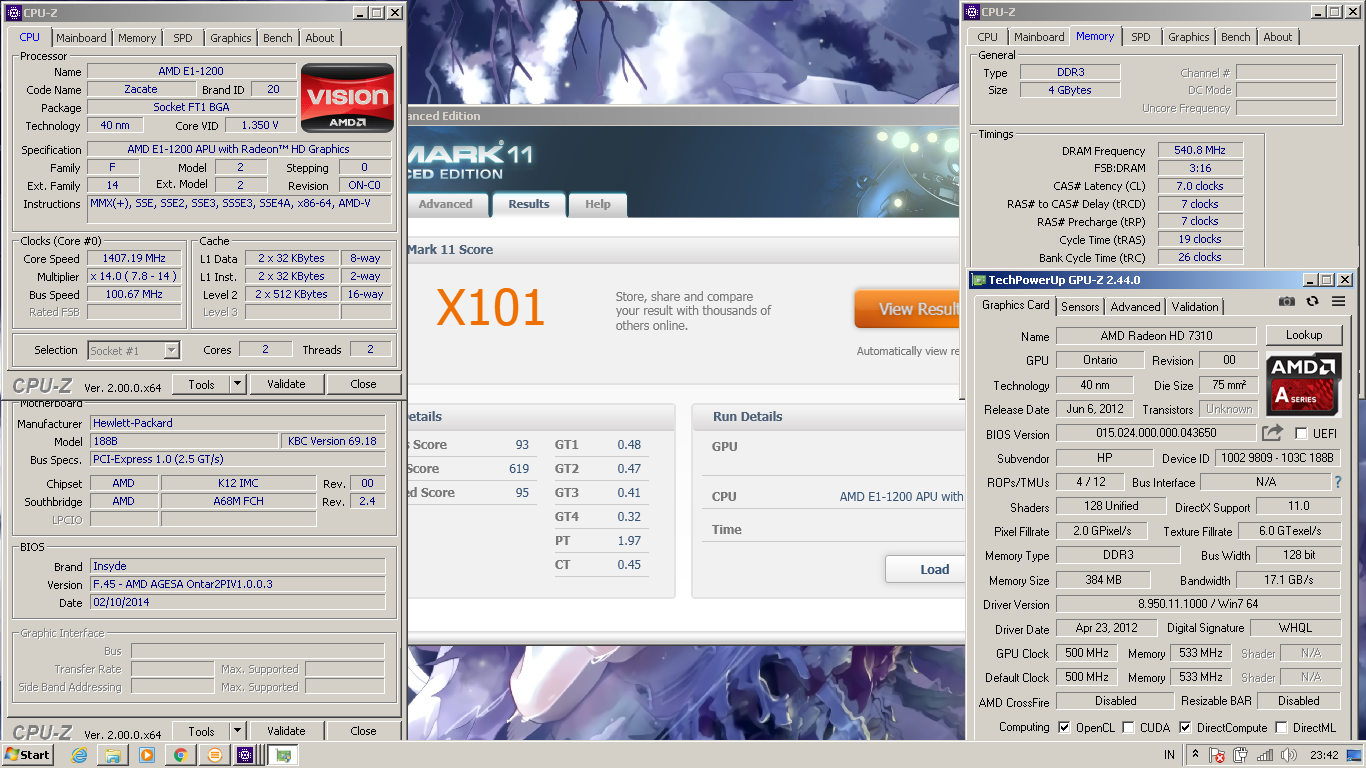The height and width of the screenshot is (768, 1366).
Task: Click the BIOS Version 015.024.000.000.043650 field
Action: coord(1155,433)
